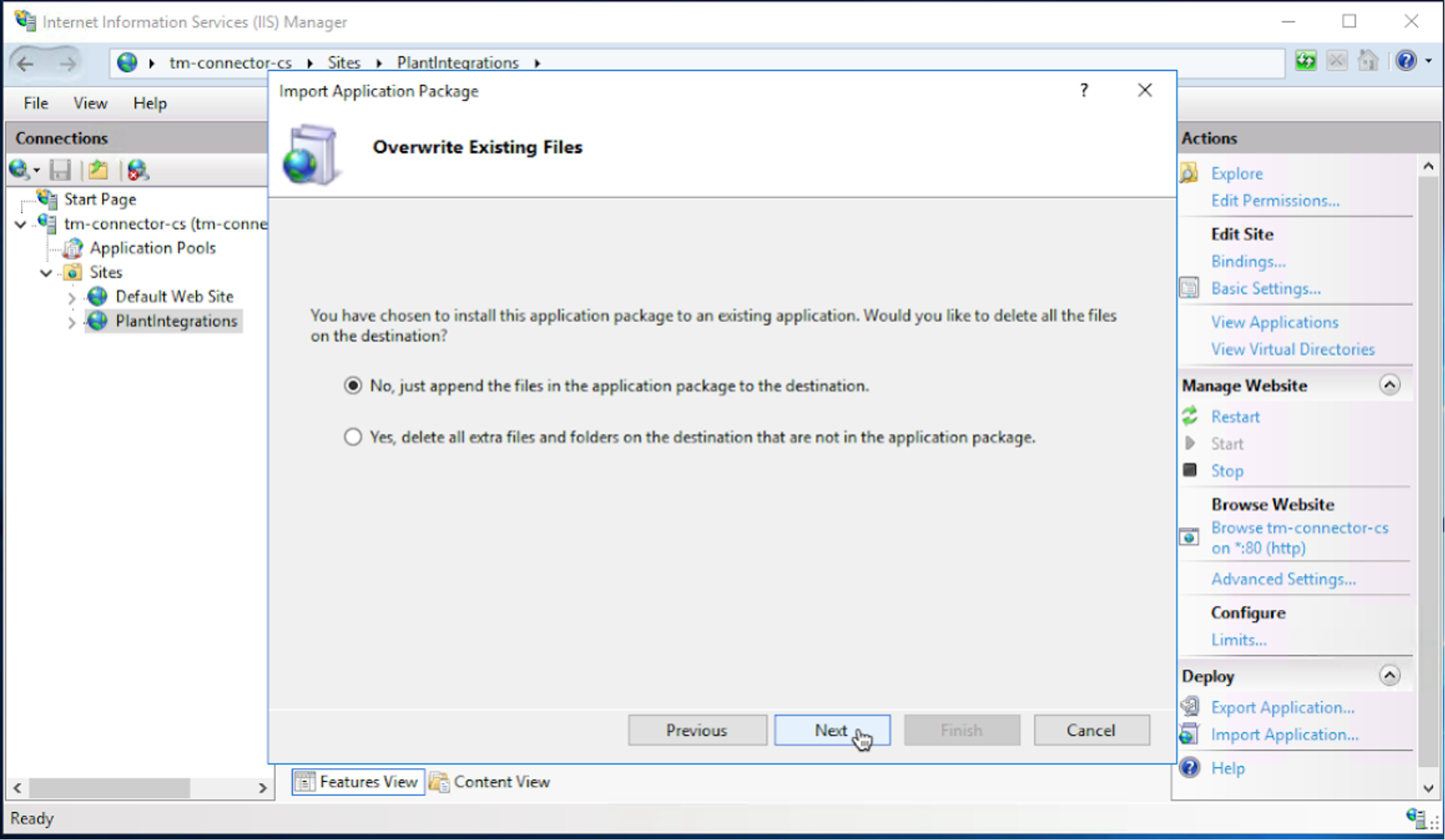Select 'Yes, delete all extra files' option
This screenshot has height=840, width=1445.
(353, 437)
